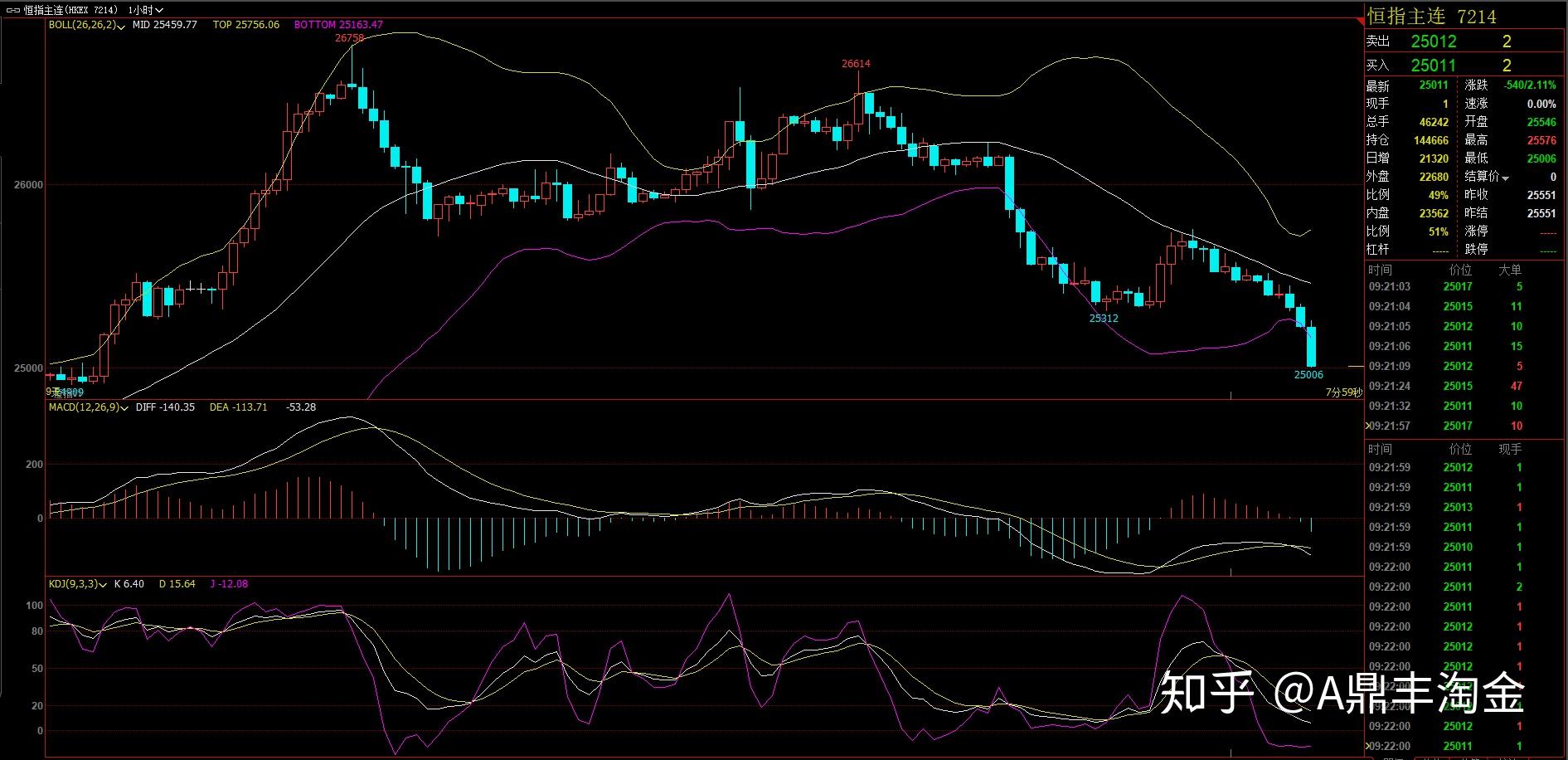Screen dimensions: 1568x760
Task: Click the high marker 26758 on chart
Action: tap(349, 38)
